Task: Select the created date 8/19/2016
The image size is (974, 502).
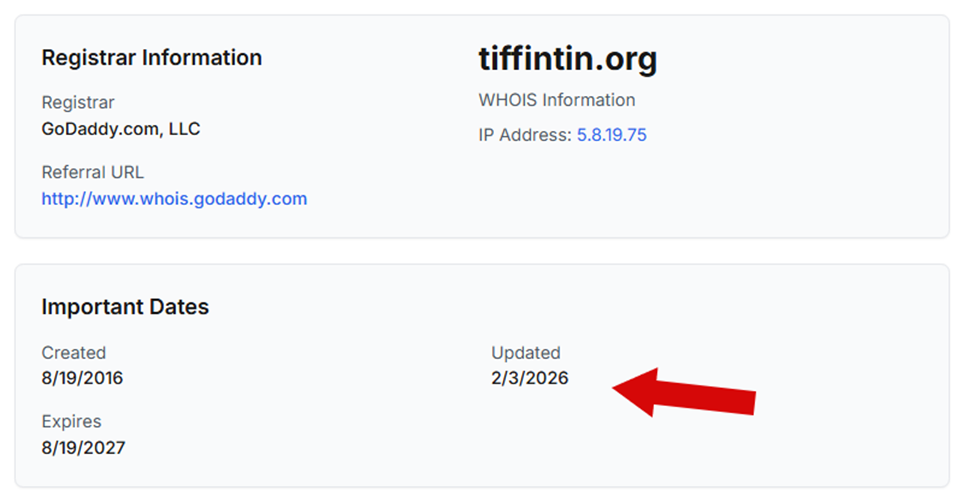Action: coord(82,378)
